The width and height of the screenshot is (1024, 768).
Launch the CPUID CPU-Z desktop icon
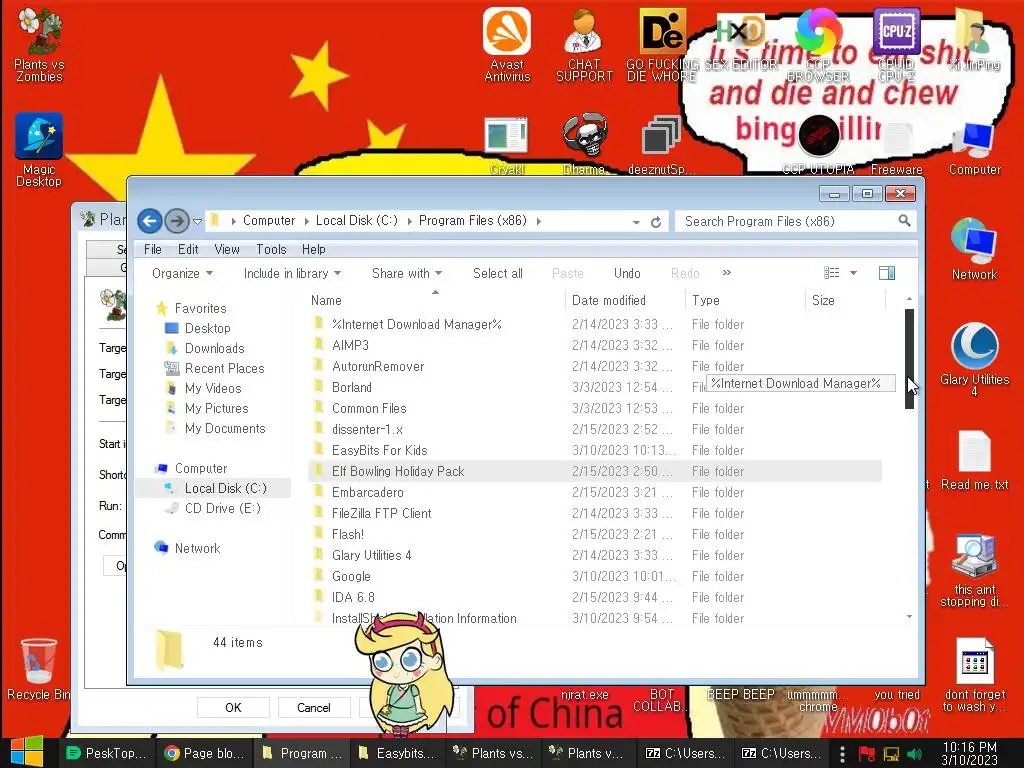tap(896, 44)
